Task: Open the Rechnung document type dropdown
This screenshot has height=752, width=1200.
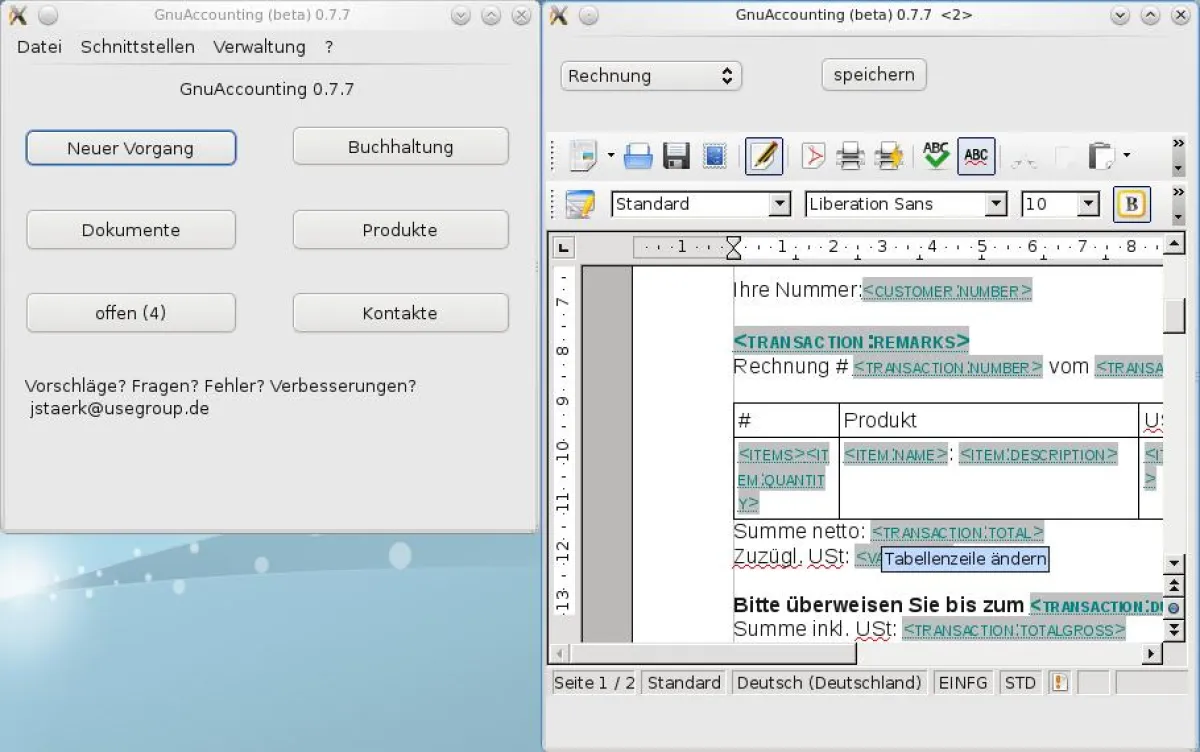Action: 651,76
